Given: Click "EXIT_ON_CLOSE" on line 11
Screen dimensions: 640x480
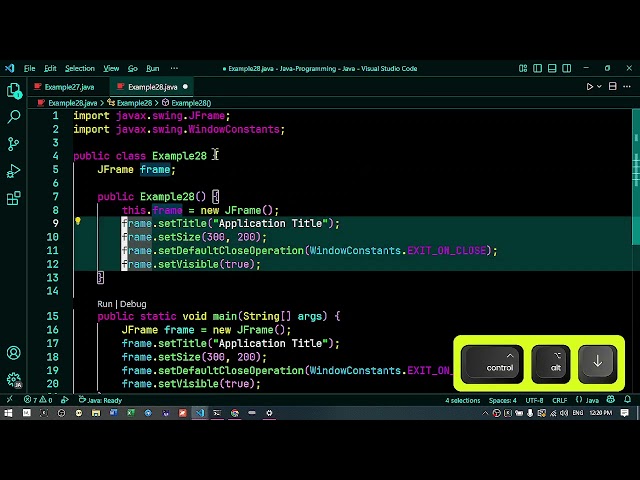Looking at the screenshot, I should click(x=447, y=251).
